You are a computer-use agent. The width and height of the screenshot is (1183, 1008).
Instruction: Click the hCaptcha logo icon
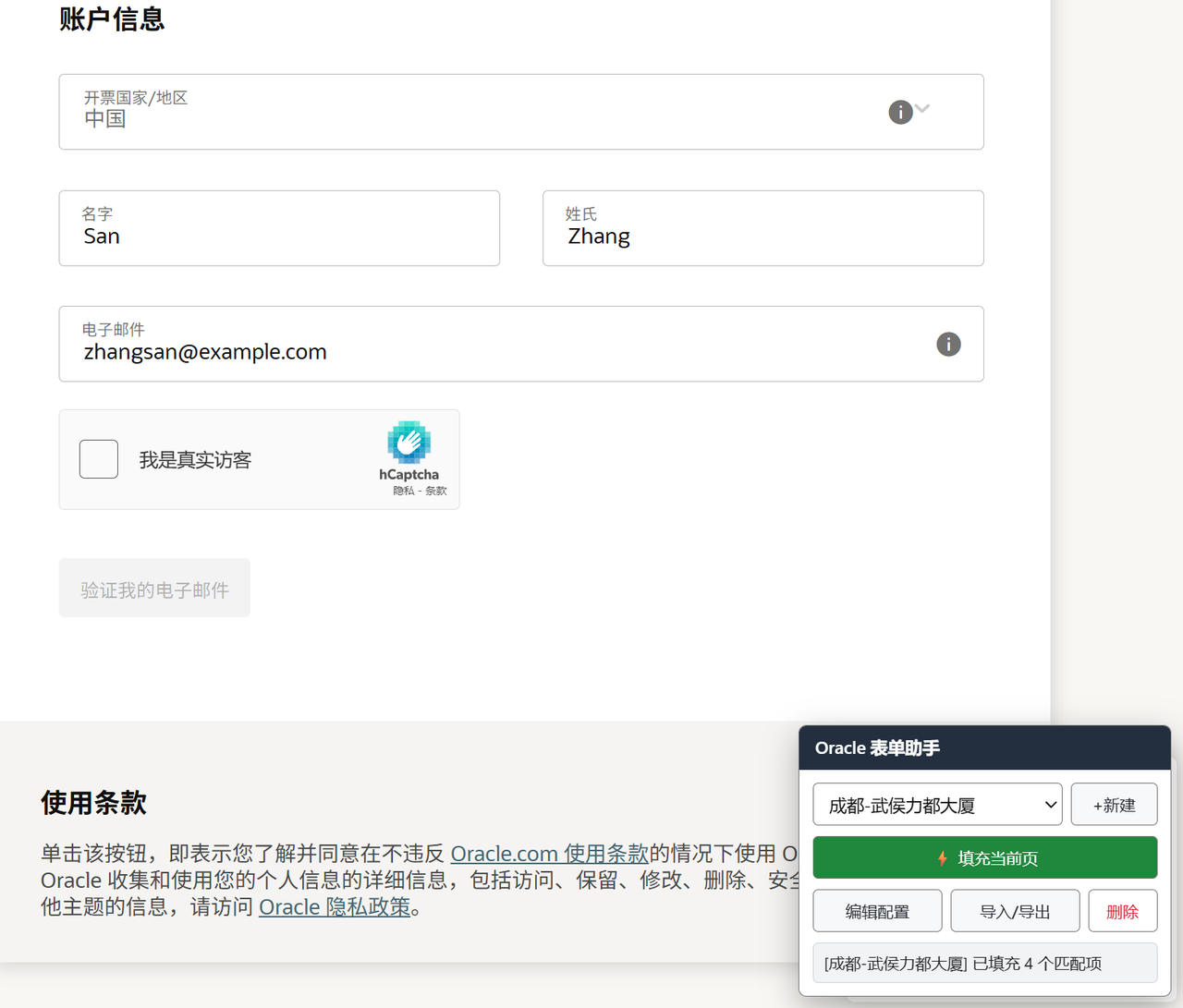(409, 443)
